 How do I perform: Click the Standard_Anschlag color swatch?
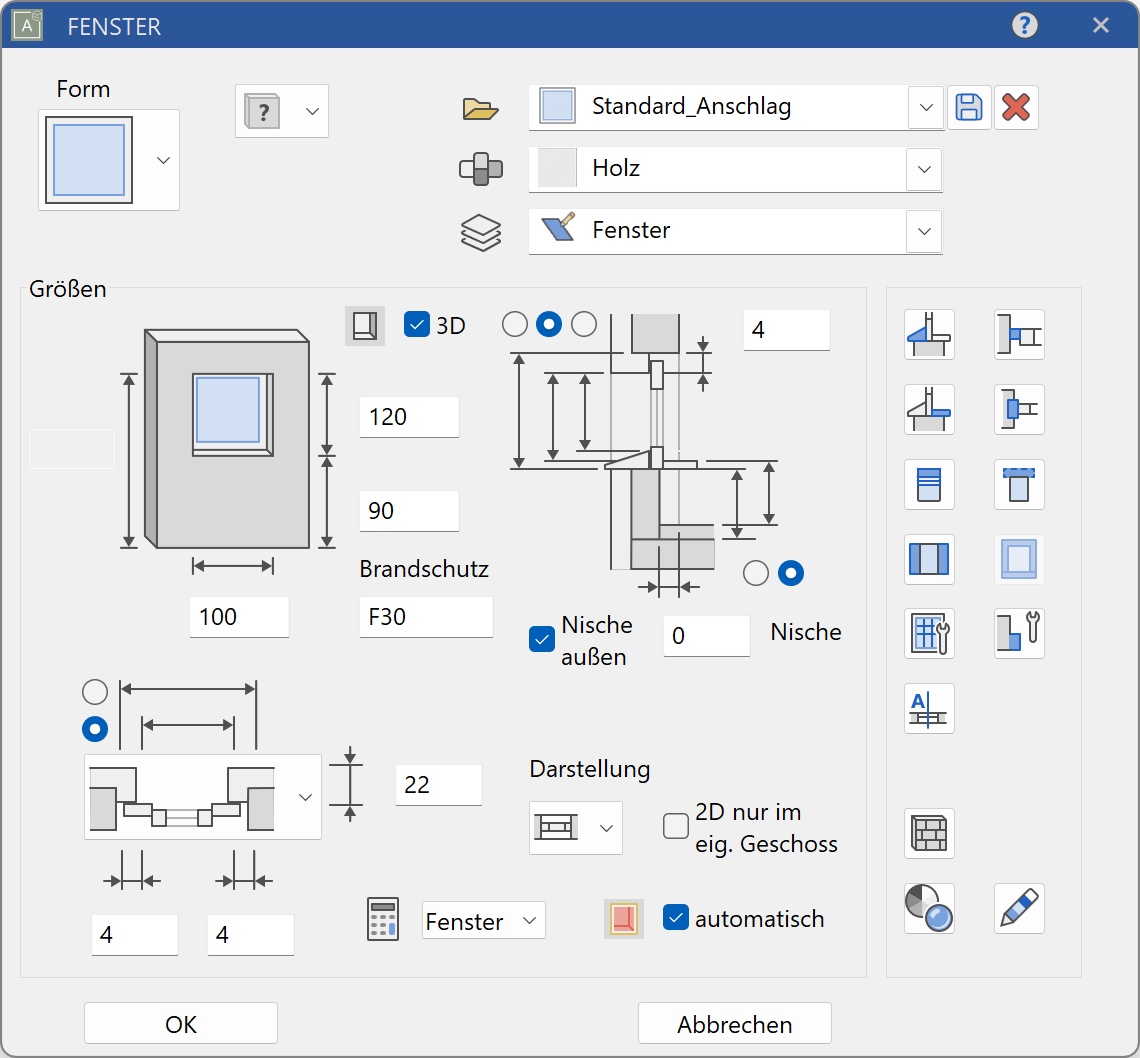point(558,106)
